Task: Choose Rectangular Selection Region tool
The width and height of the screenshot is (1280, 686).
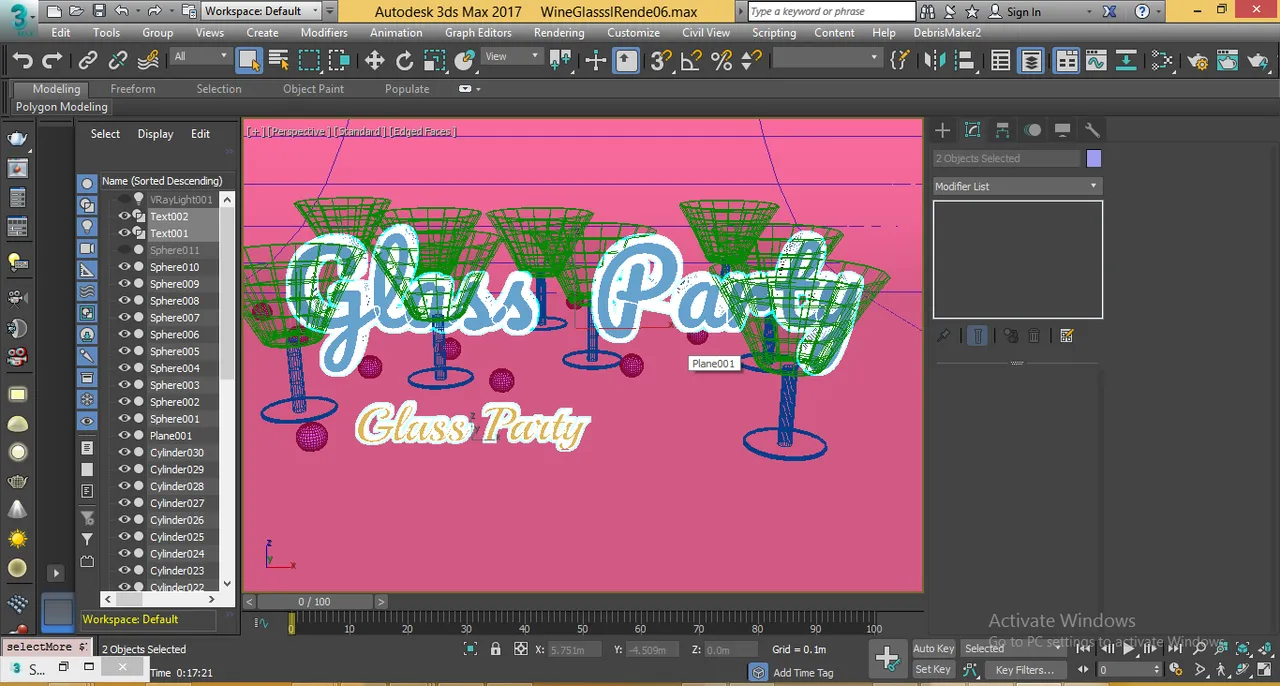Action: click(x=309, y=61)
